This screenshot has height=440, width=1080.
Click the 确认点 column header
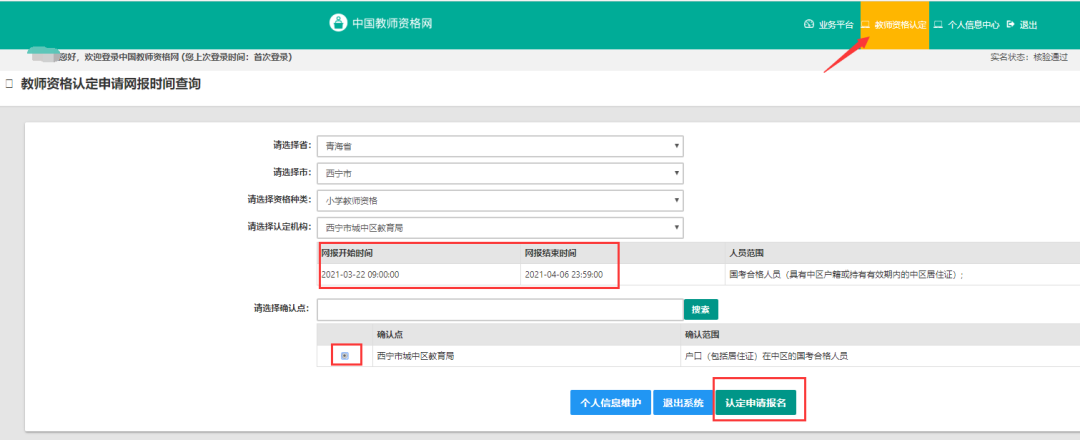(x=390, y=335)
